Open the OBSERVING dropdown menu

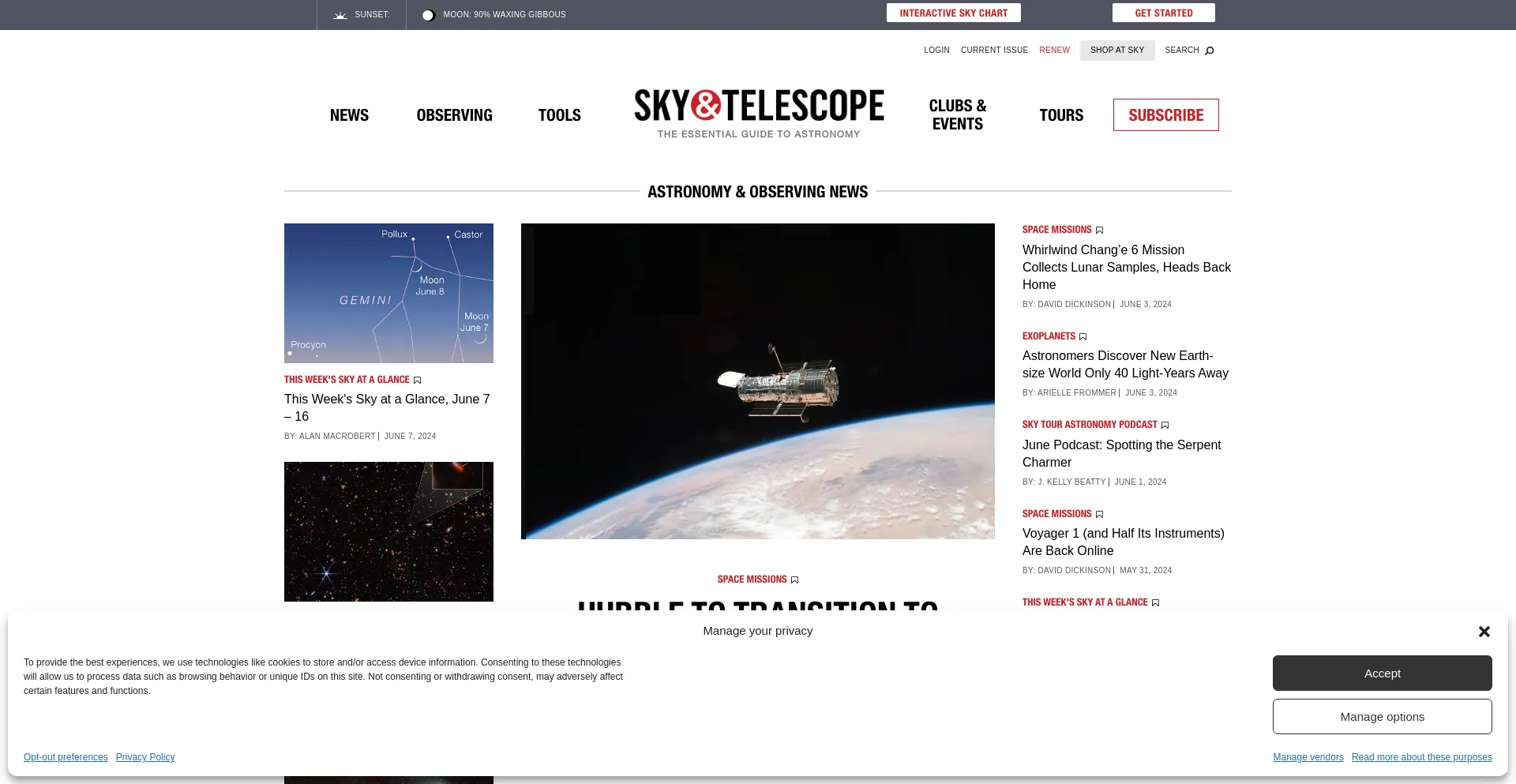click(454, 114)
